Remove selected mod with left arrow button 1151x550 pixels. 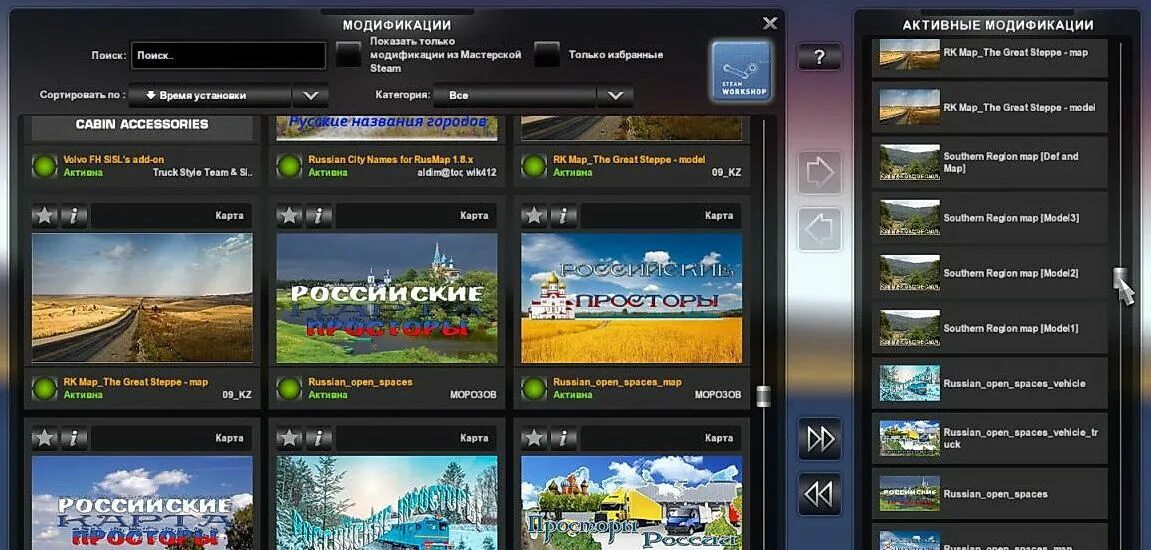tap(819, 229)
